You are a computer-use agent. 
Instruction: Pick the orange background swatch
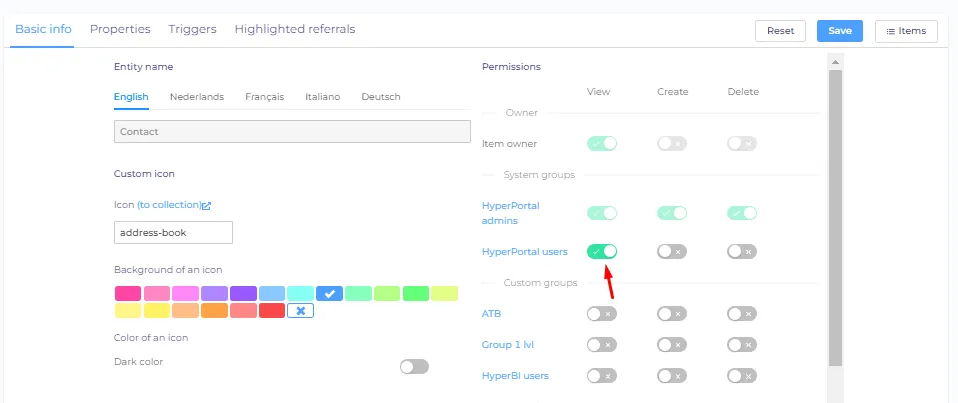pyautogui.click(x=214, y=310)
